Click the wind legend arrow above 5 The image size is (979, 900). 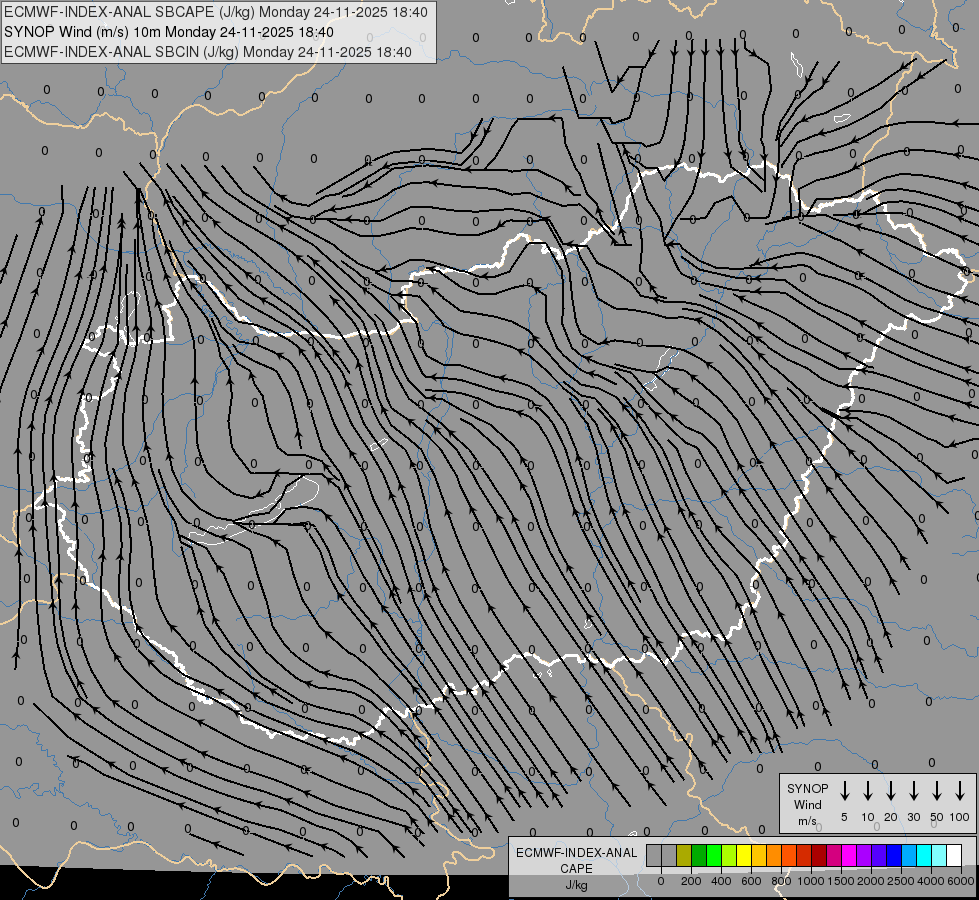[x=845, y=791]
